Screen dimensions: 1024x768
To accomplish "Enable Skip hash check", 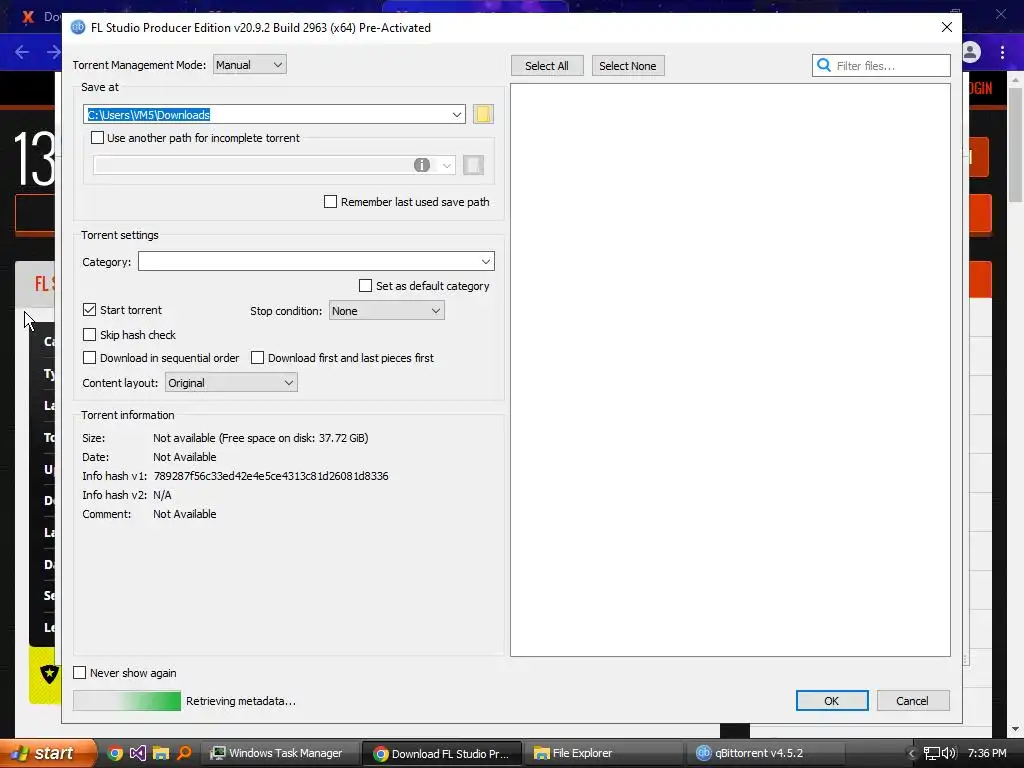I will coord(89,334).
